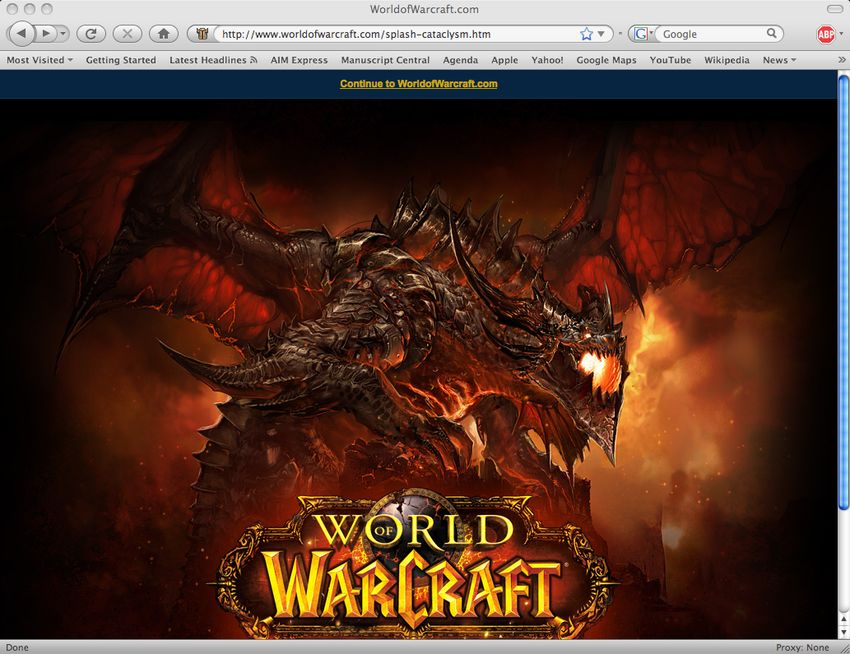The width and height of the screenshot is (850, 654).
Task: Choose a search engine from Google icon
Action: 642,34
